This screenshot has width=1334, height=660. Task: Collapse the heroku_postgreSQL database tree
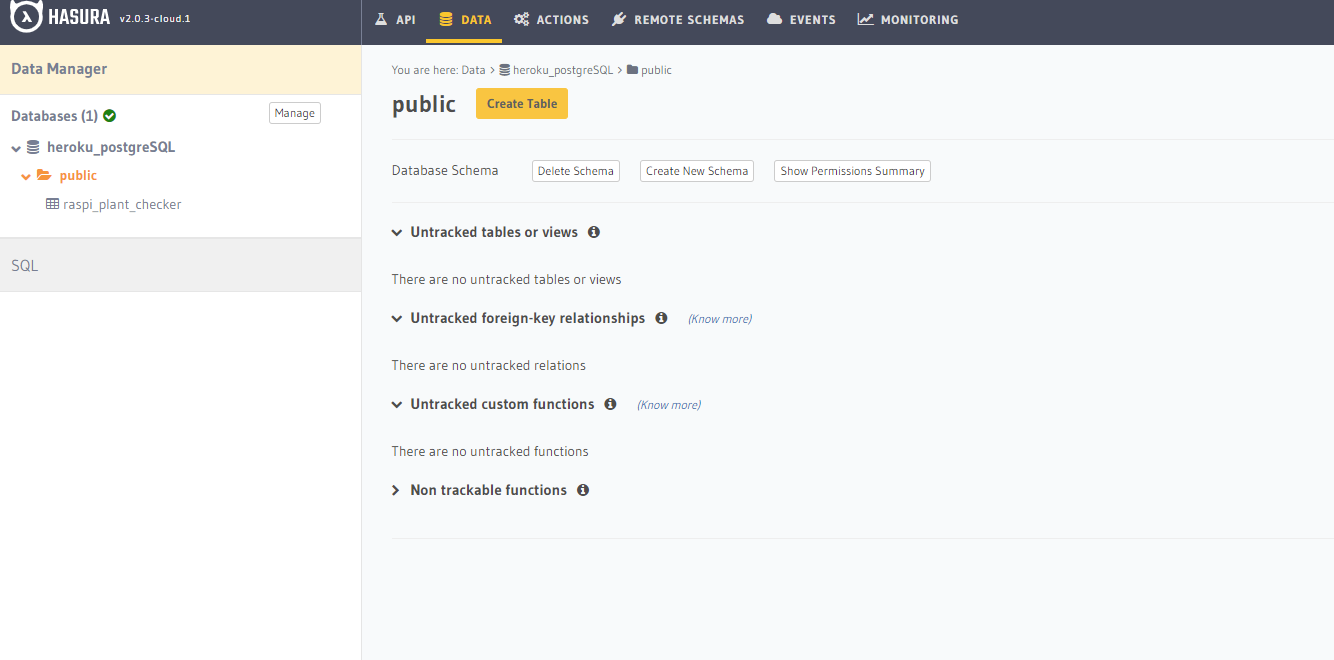tap(16, 148)
